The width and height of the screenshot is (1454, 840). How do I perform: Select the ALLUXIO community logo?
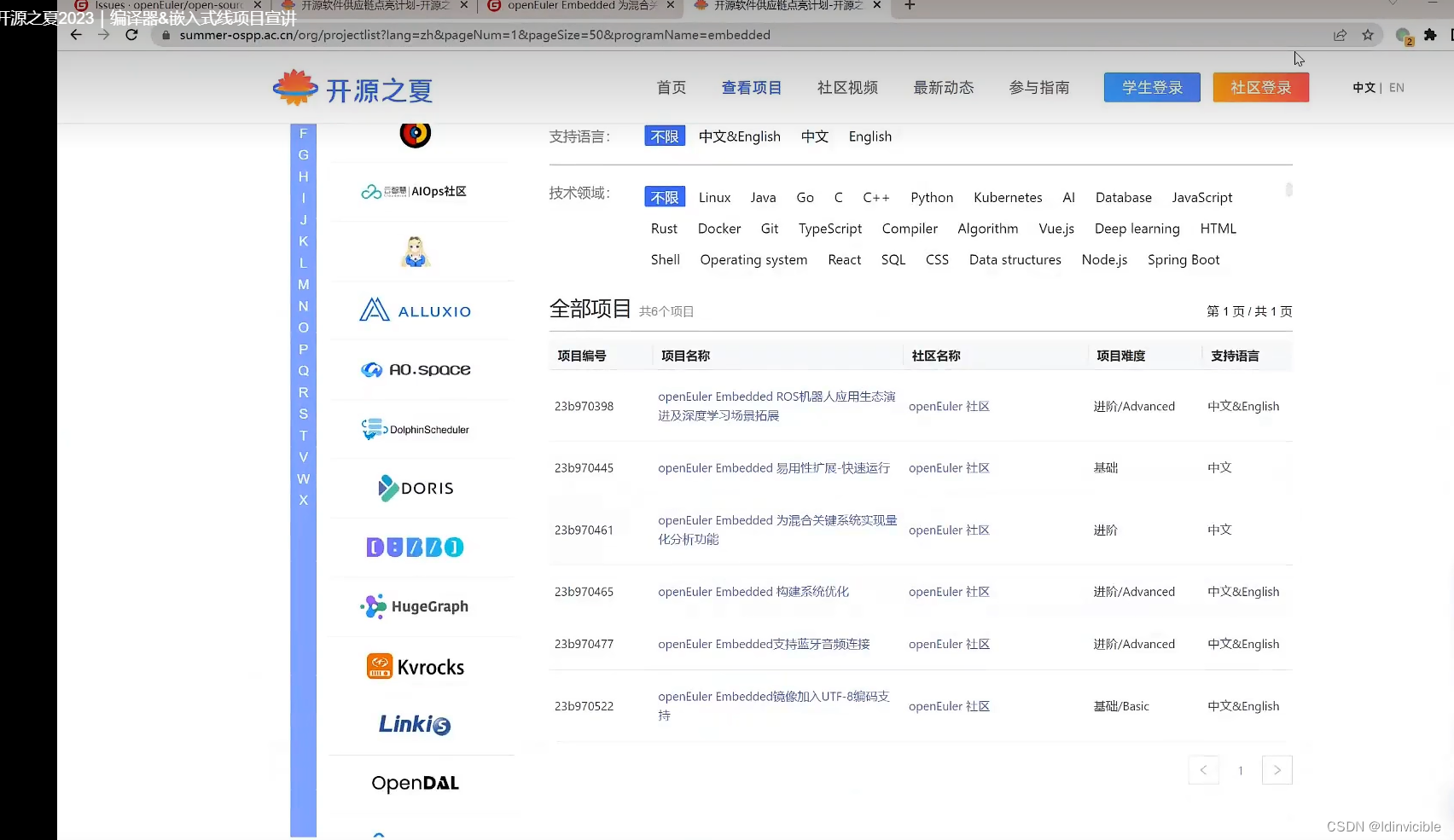point(416,310)
